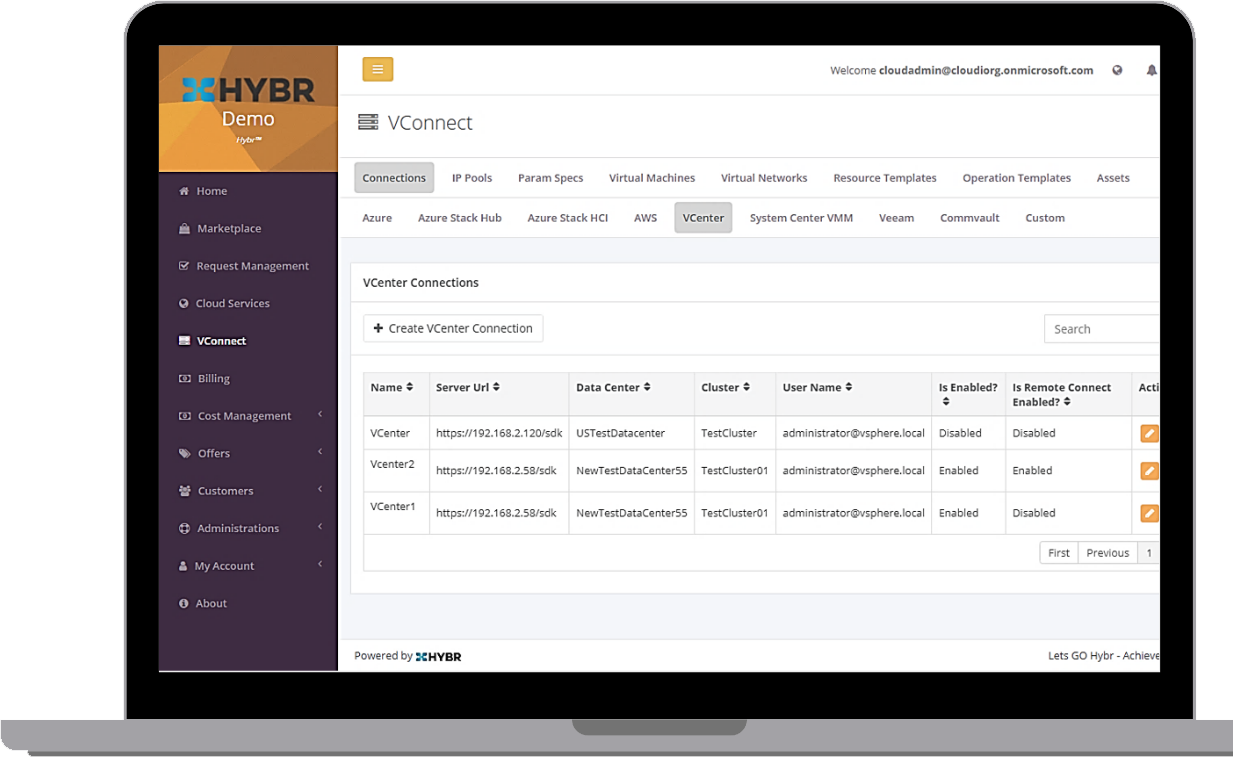The image size is (1233, 757).
Task: Edit the Vcenter2 row connection
Action: 1150,470
